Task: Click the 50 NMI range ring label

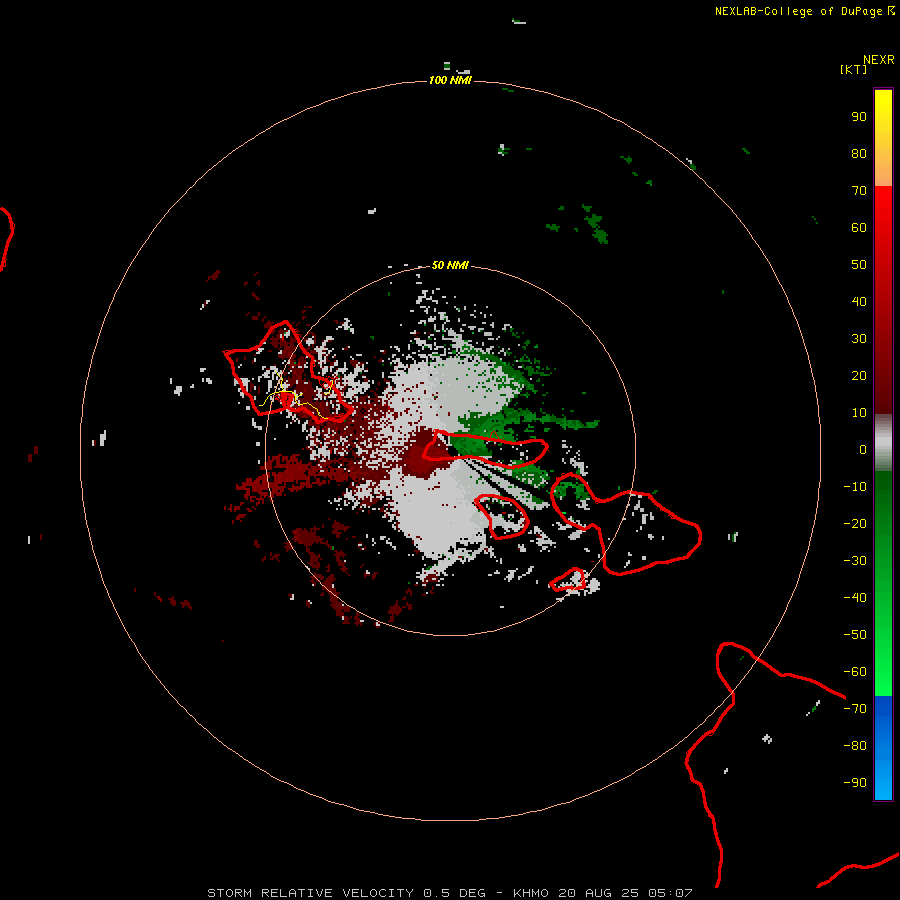Action: 450,265
